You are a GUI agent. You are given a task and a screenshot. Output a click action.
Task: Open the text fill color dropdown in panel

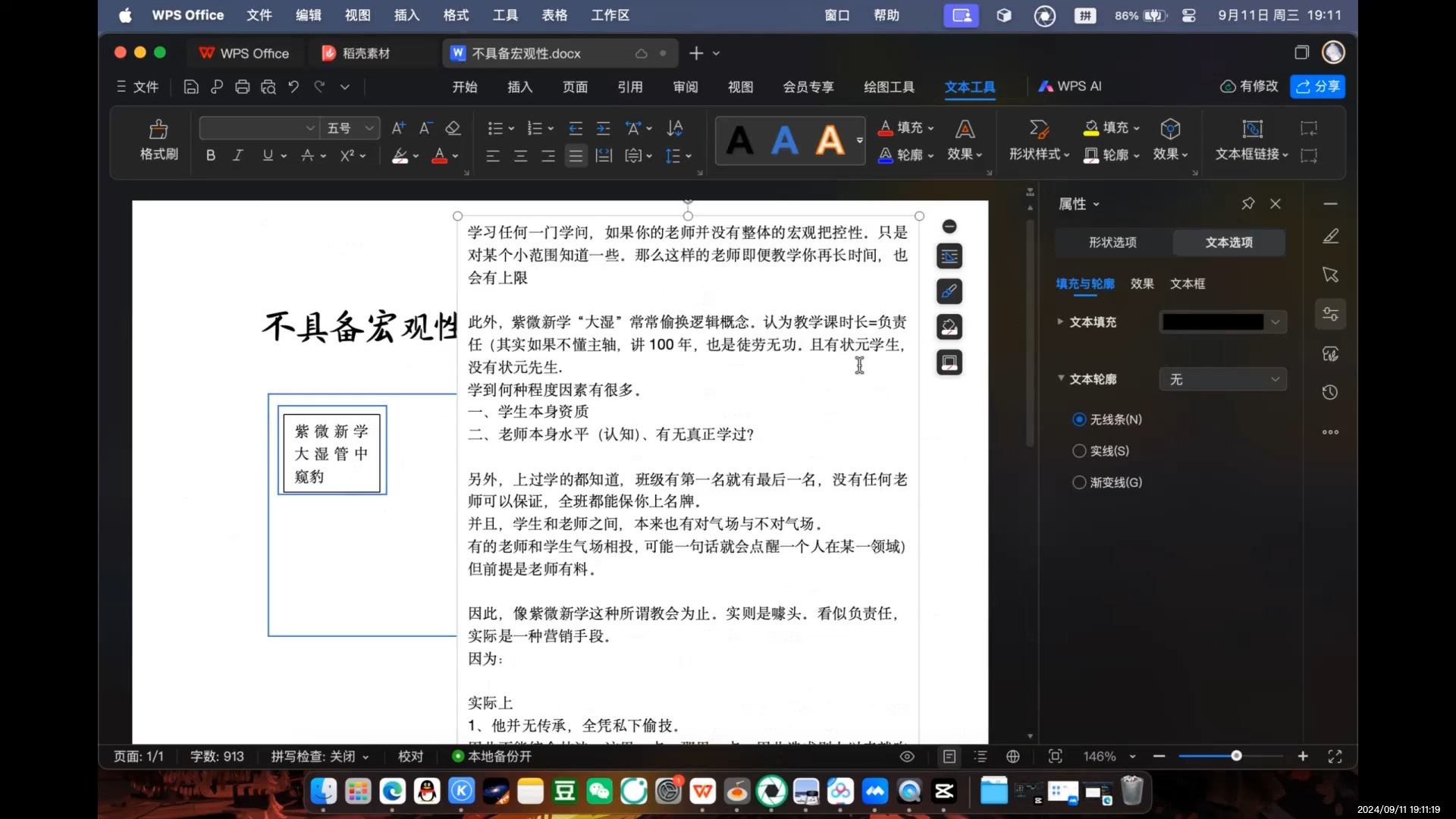(1276, 322)
